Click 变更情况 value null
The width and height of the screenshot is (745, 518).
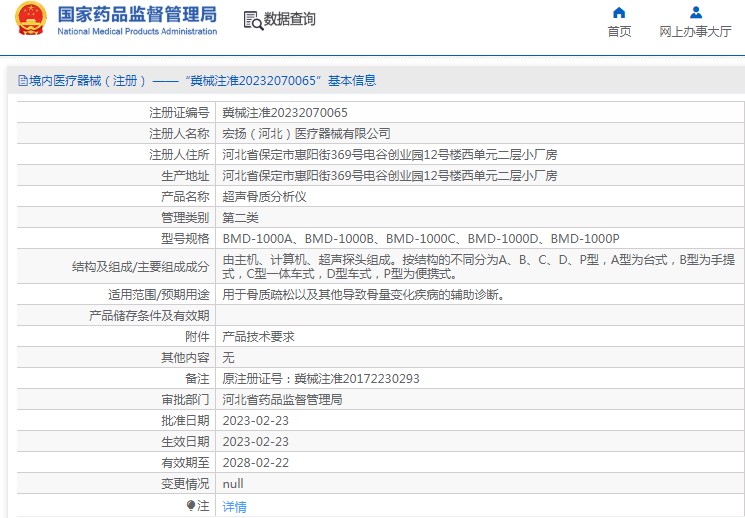[x=233, y=484]
